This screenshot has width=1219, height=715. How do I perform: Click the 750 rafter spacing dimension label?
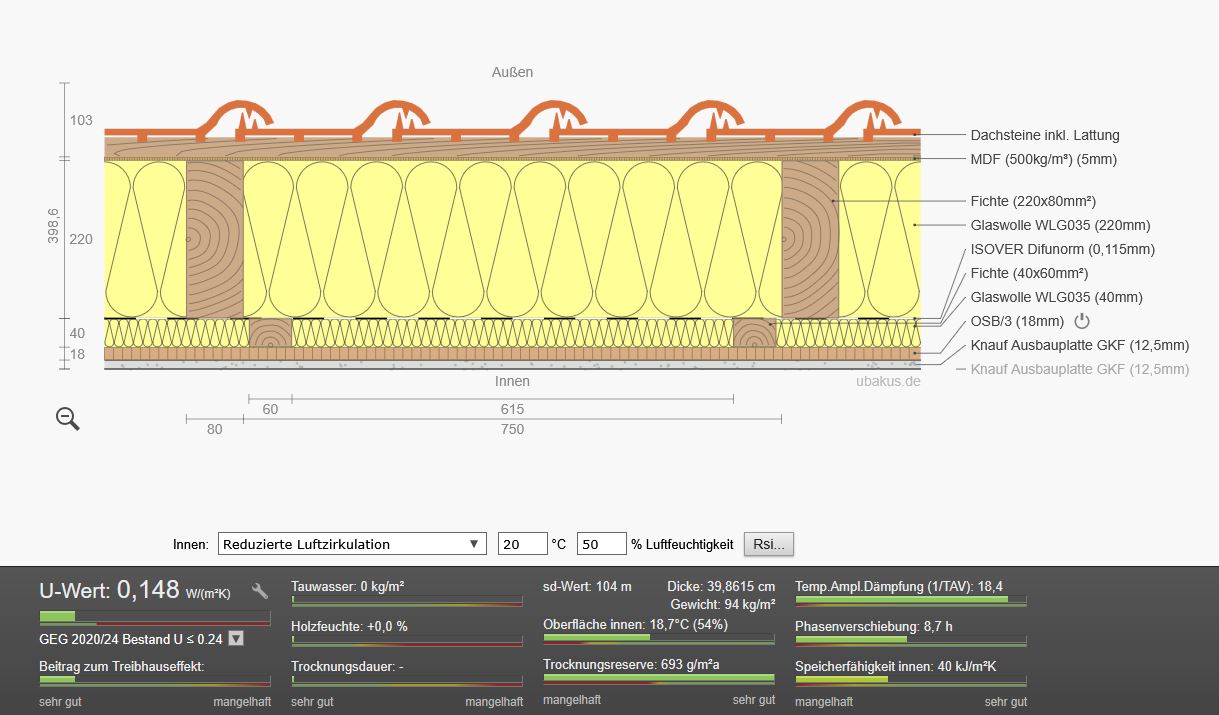point(512,429)
